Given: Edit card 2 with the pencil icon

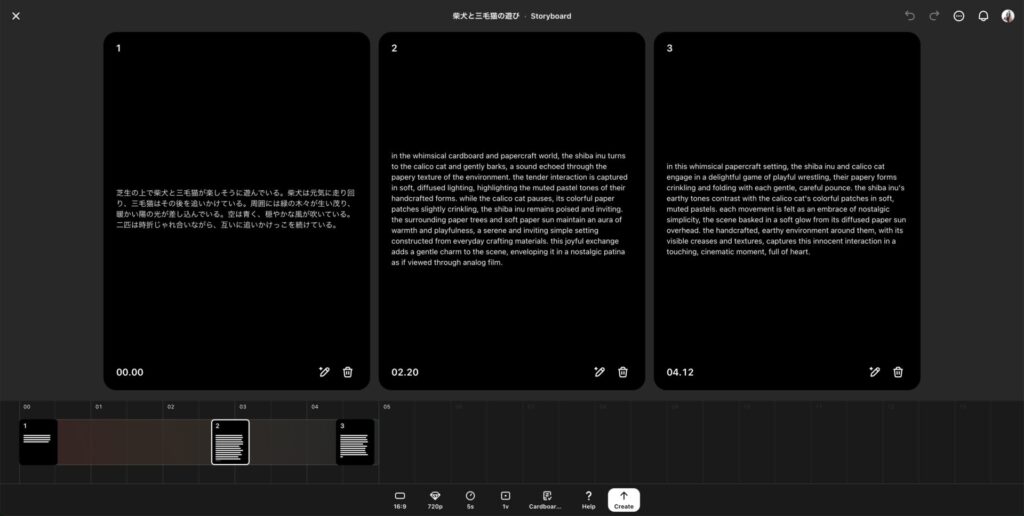Looking at the screenshot, I should click(599, 372).
